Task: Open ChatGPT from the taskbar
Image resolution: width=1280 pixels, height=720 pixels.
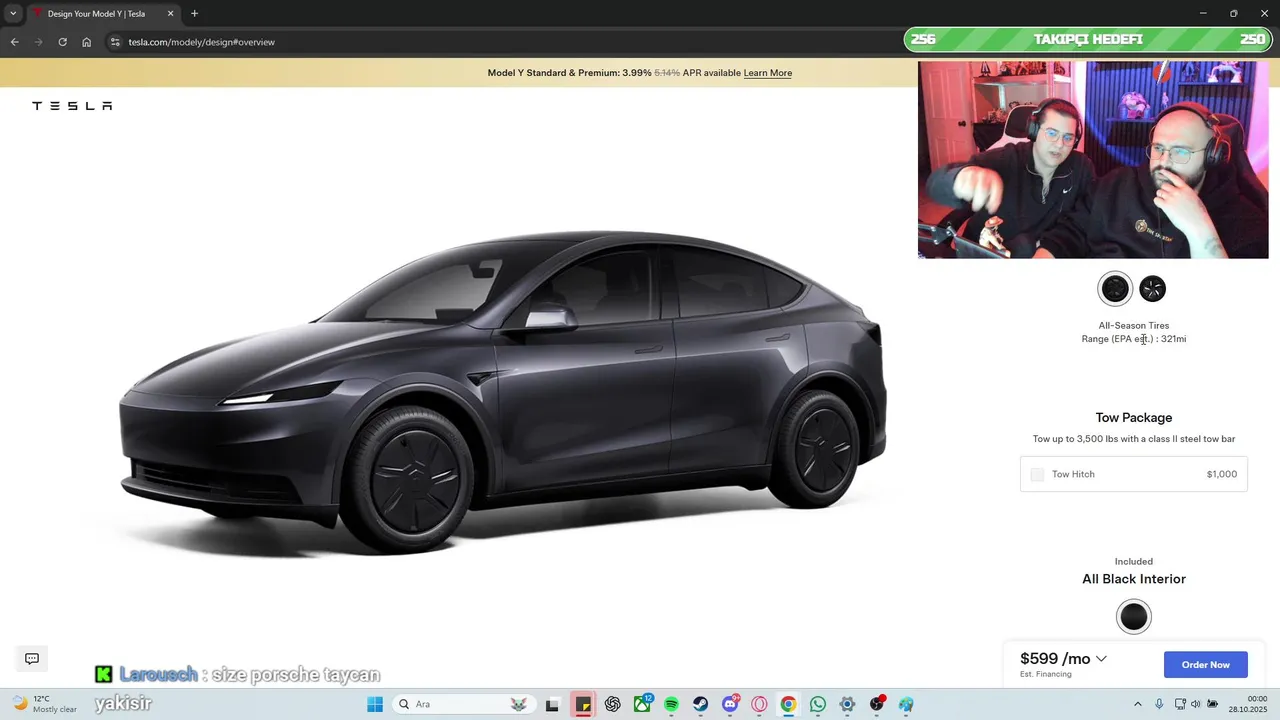Action: click(x=612, y=704)
